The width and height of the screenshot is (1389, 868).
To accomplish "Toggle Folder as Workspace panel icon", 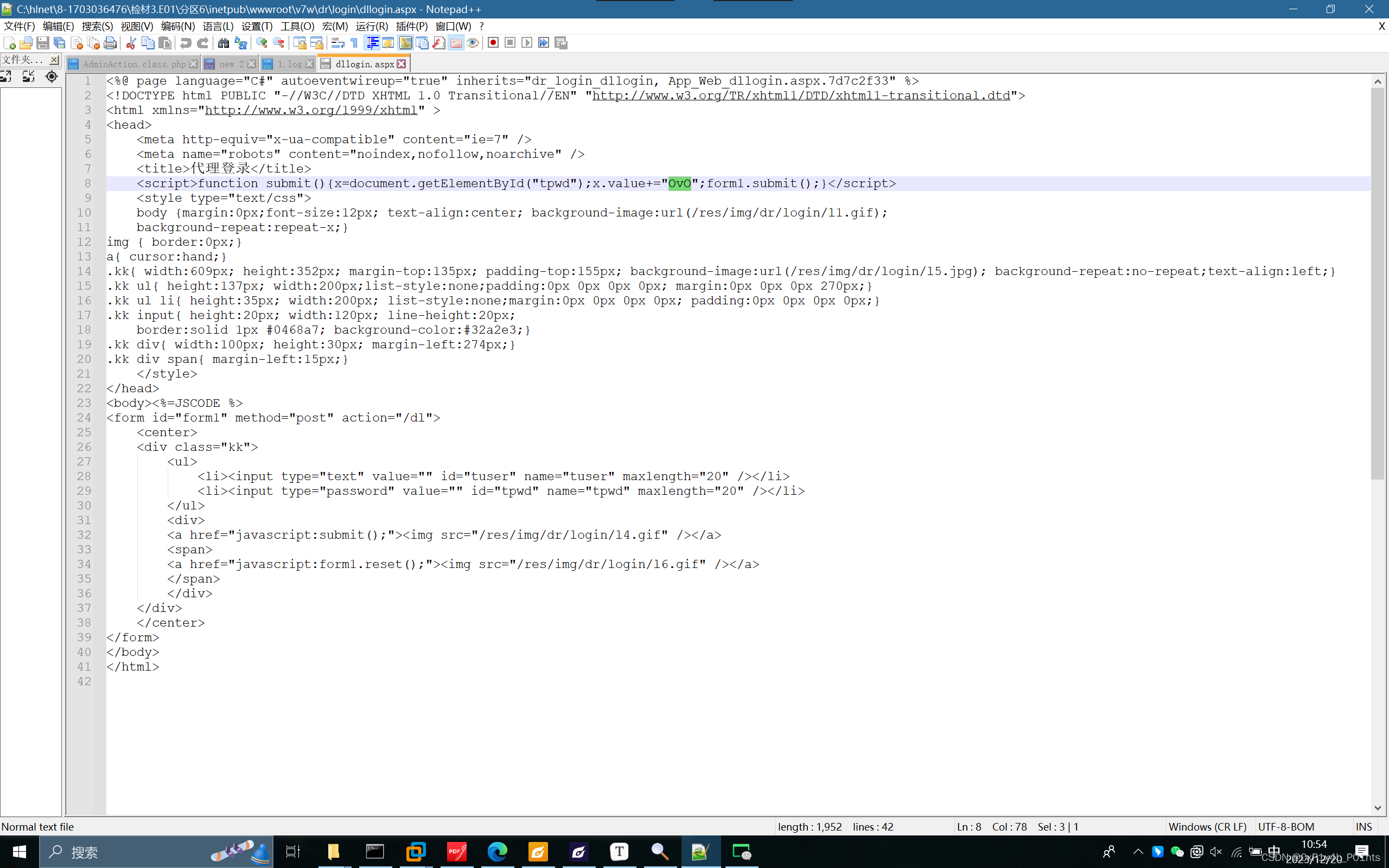I will pyautogui.click(x=456, y=43).
